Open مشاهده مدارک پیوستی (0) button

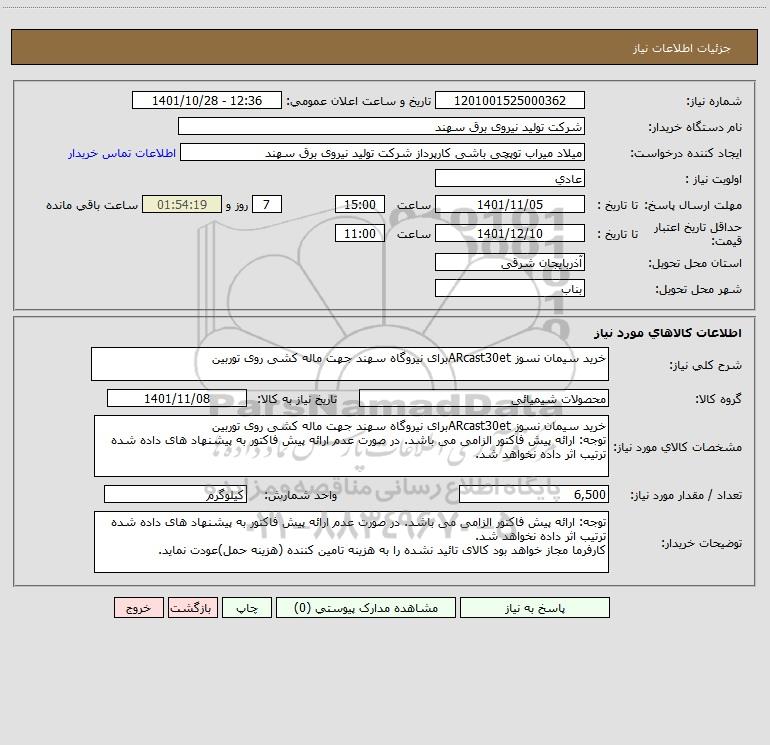(x=366, y=607)
